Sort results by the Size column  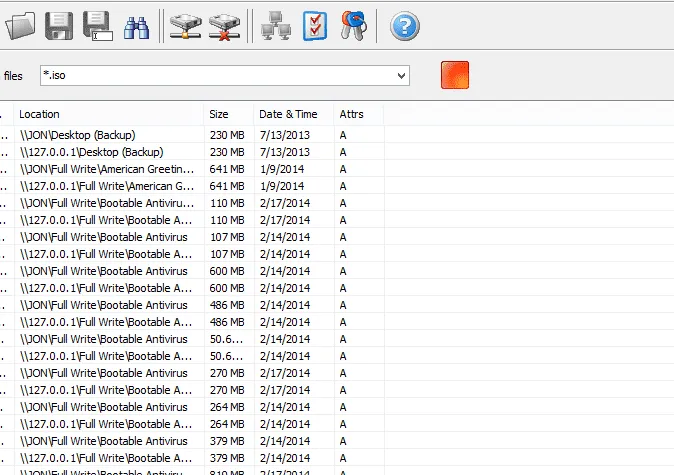click(x=227, y=114)
